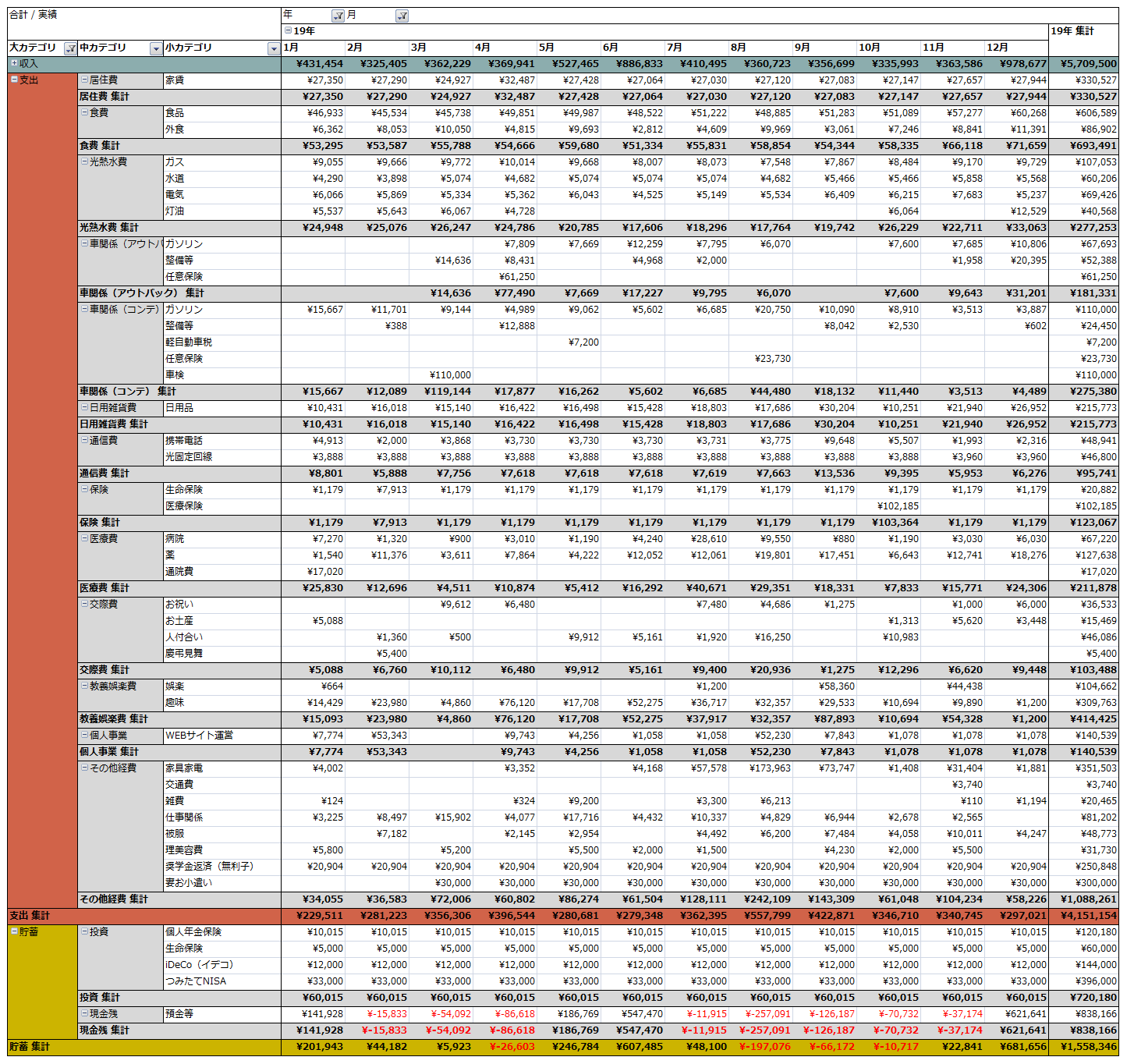Collapse the 貯蓄 row group
The image size is (1127, 1064).
(x=14, y=931)
